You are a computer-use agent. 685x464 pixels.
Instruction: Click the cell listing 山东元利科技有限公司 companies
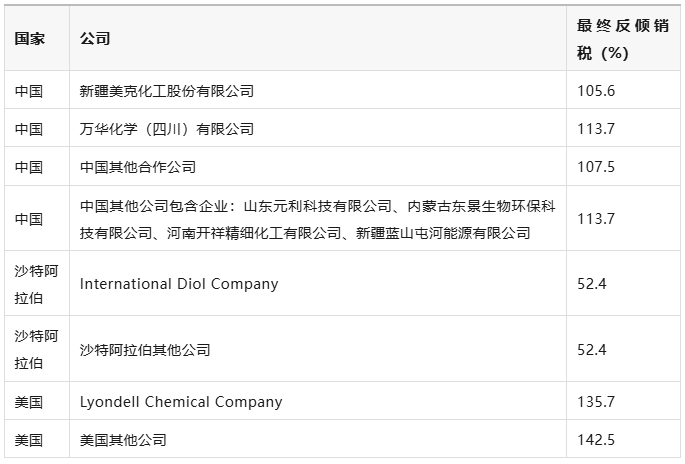coord(318,218)
